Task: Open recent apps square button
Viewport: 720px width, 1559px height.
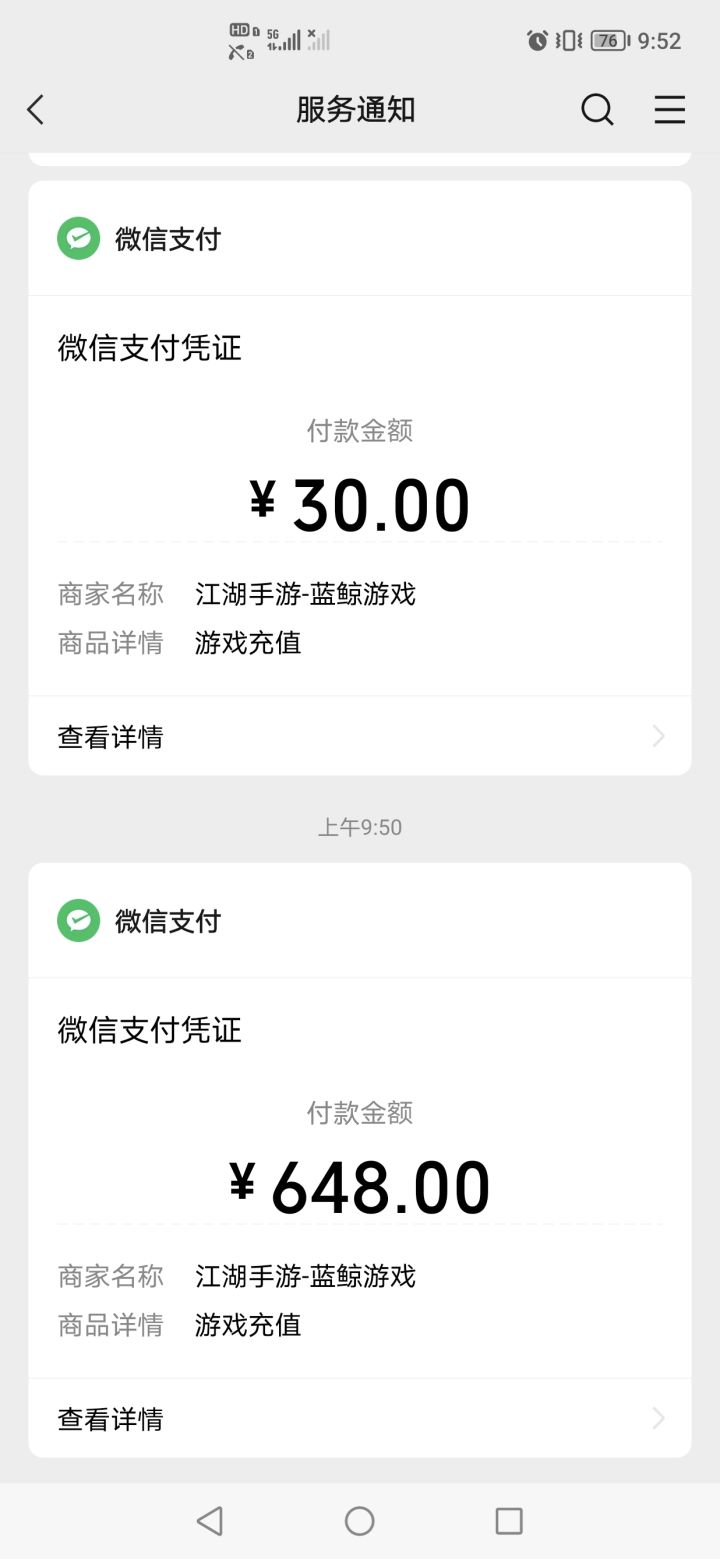Action: click(x=509, y=1521)
